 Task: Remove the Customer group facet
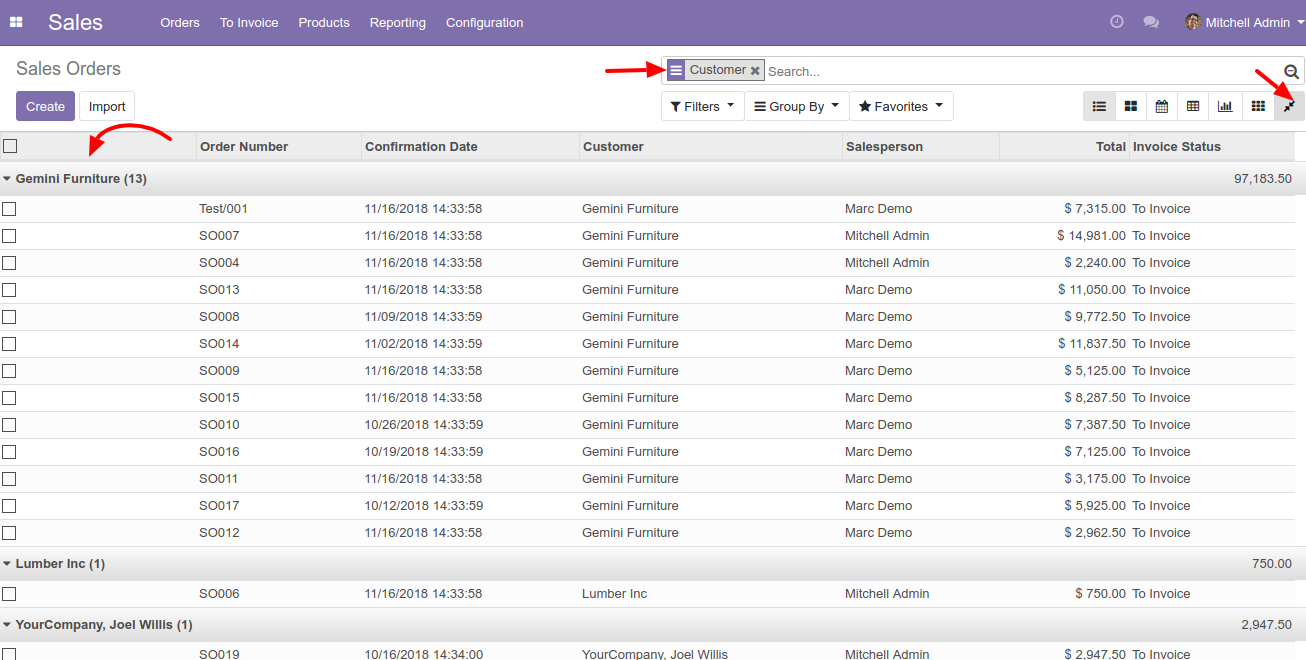(x=755, y=71)
